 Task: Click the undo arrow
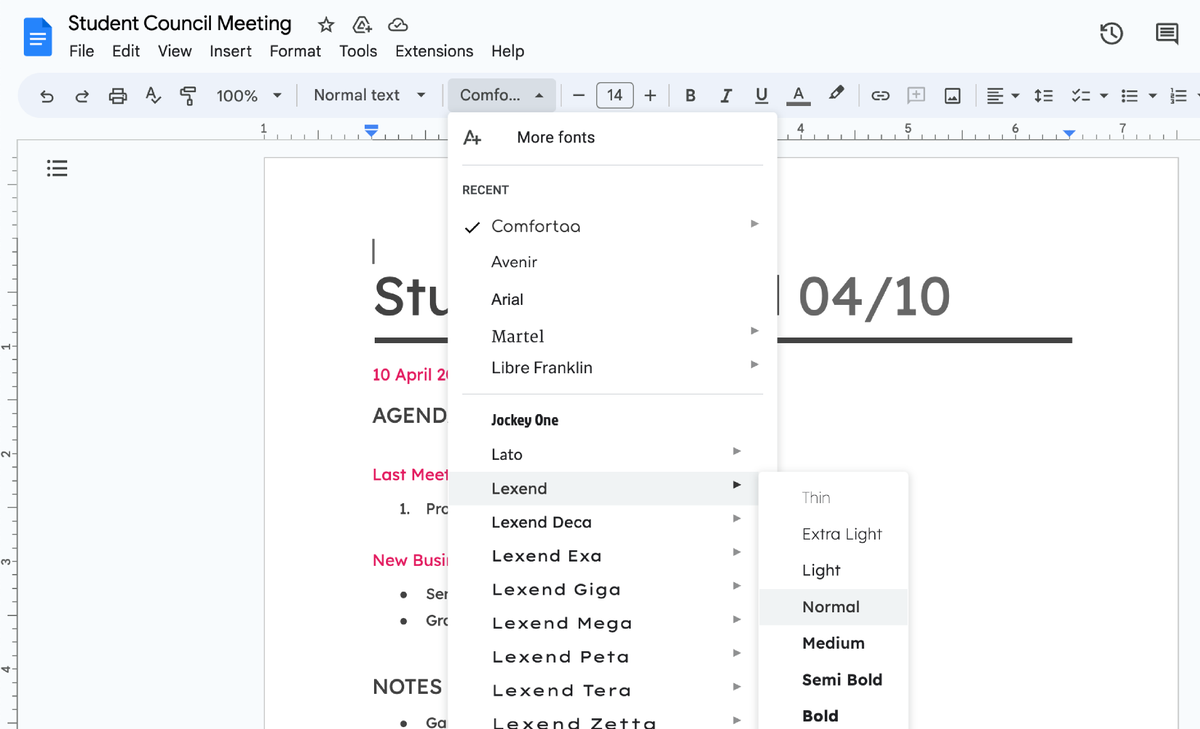(x=47, y=96)
